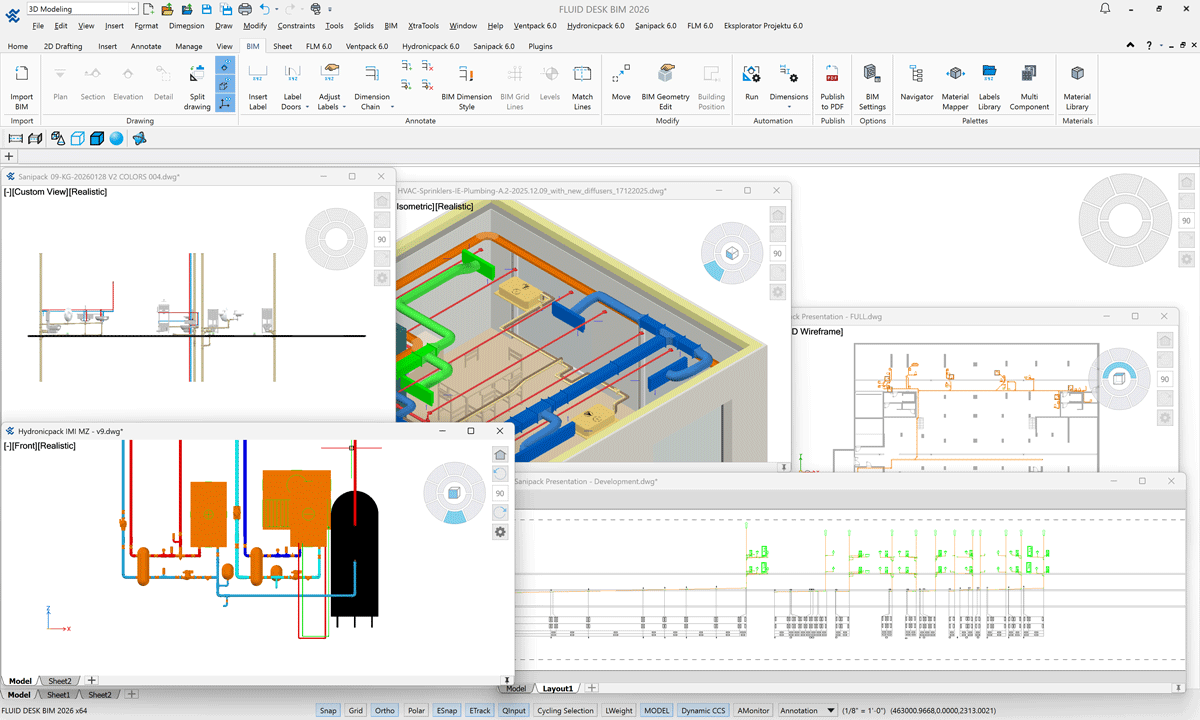Click the Save icon in quick access

click(205, 9)
